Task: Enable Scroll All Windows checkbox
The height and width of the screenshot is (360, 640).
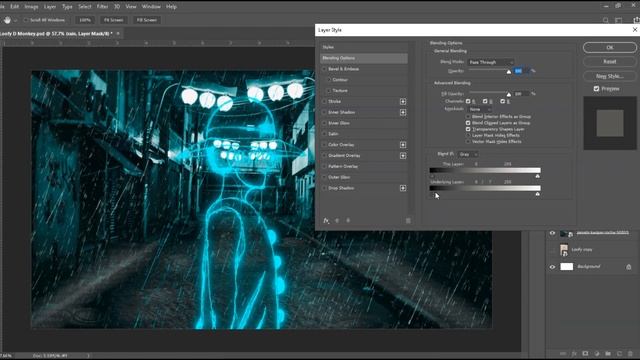Action: pos(26,20)
